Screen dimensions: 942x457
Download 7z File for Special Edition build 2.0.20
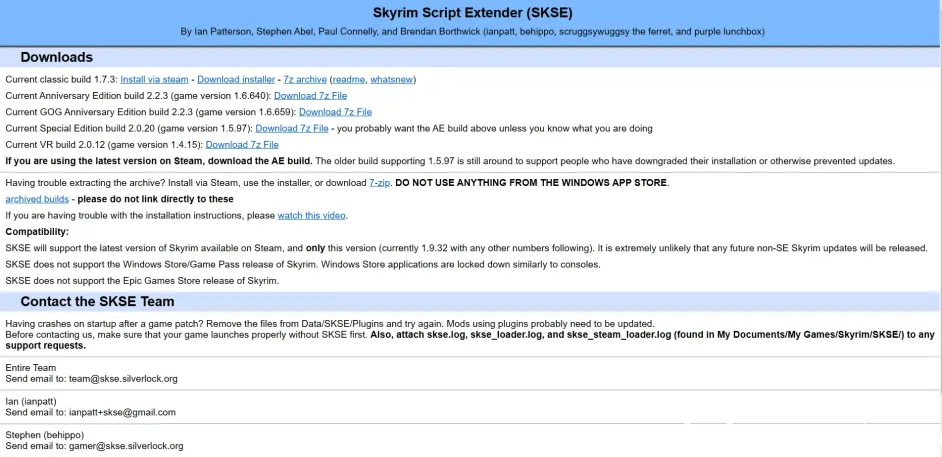(291, 128)
